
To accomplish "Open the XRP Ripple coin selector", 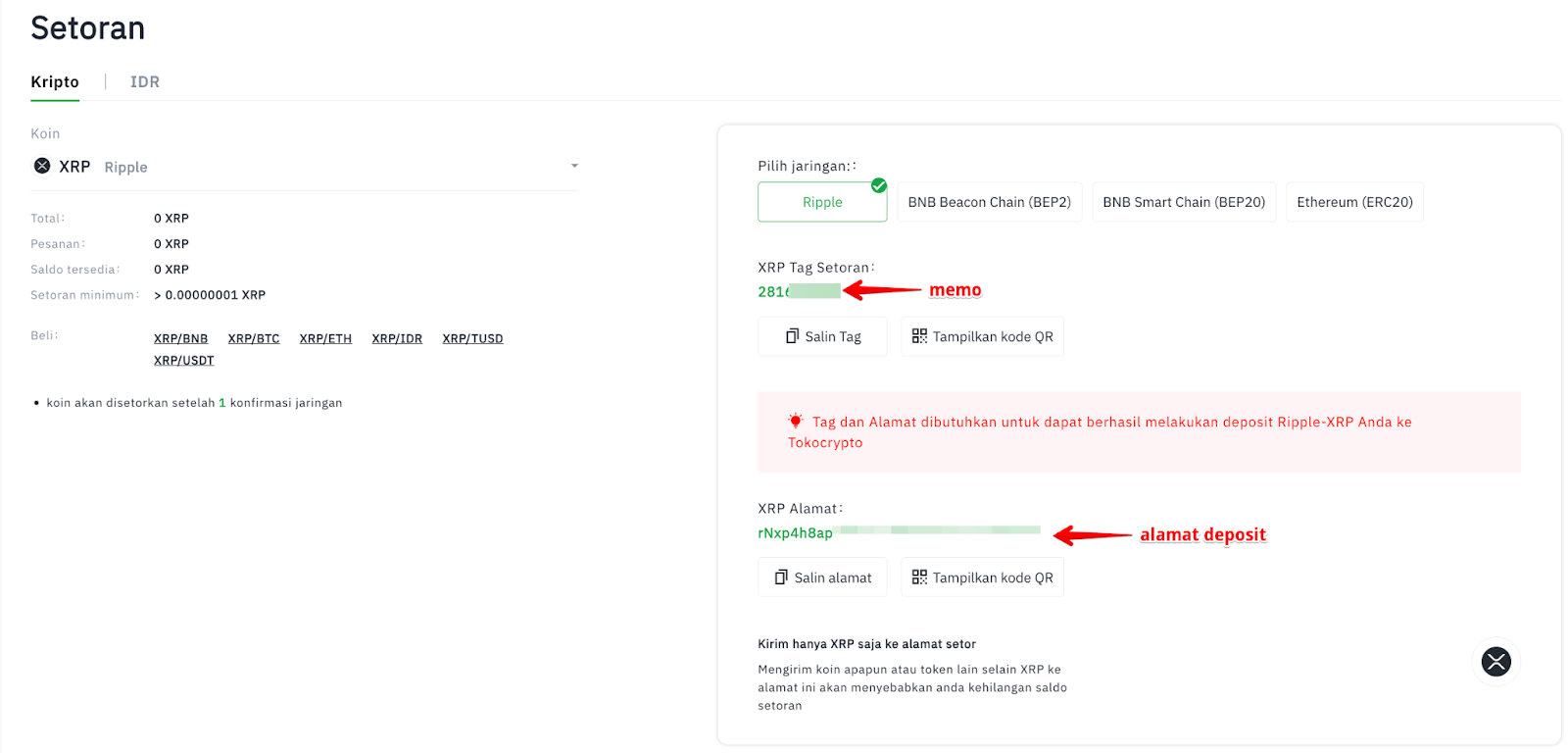I will tap(304, 167).
